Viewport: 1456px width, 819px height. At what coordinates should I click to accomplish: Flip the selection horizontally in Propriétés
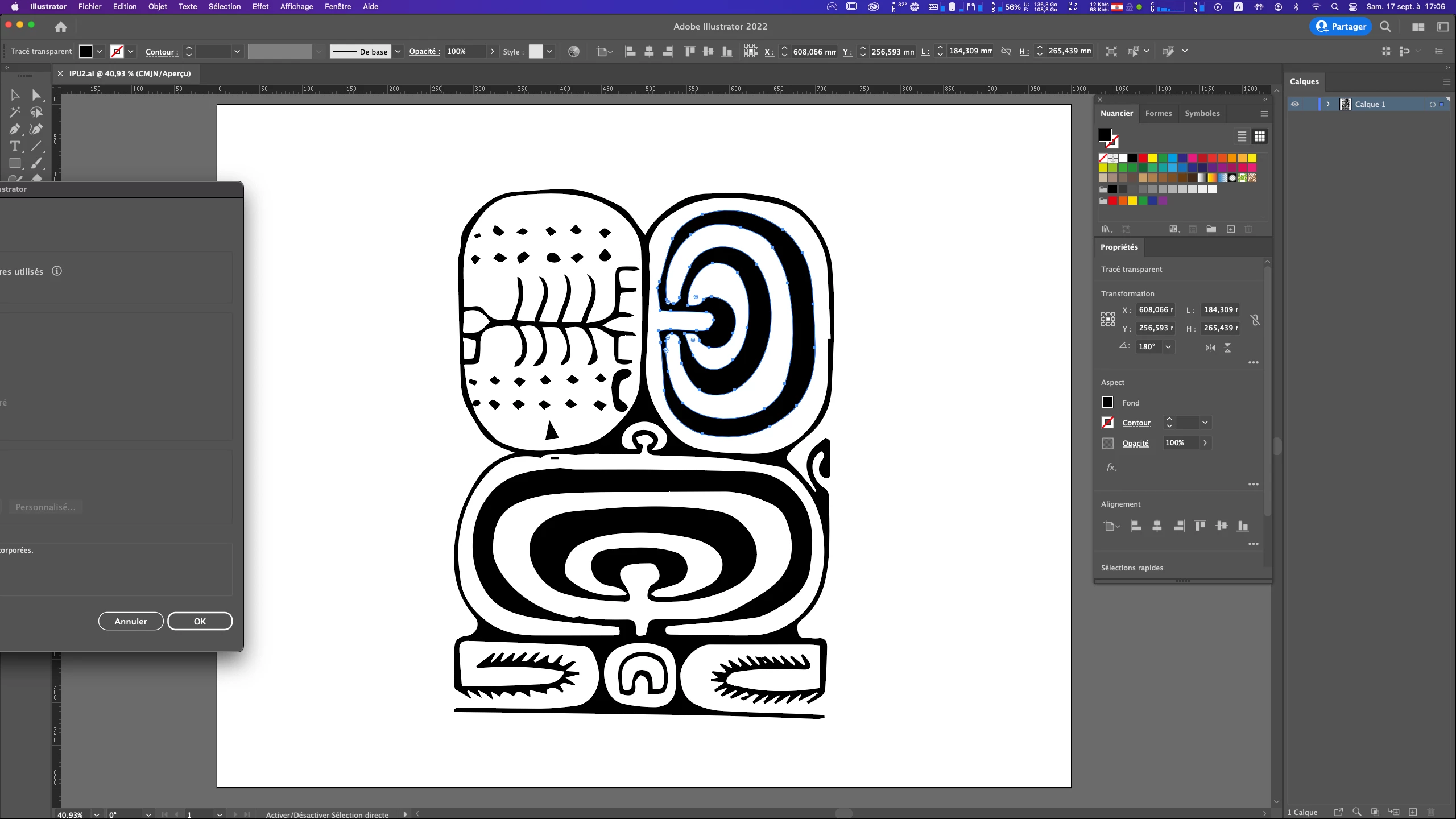coord(1210,348)
